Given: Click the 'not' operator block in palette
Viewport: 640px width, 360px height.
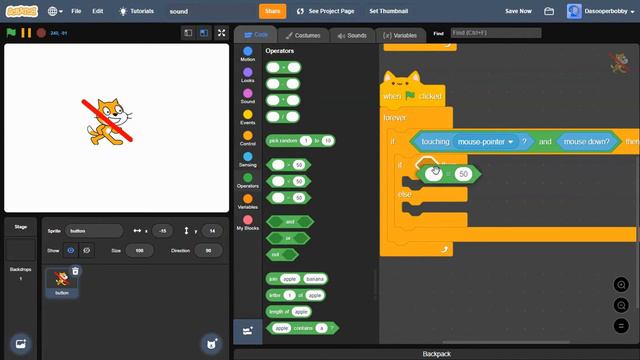Looking at the screenshot, I should click(x=282, y=254).
